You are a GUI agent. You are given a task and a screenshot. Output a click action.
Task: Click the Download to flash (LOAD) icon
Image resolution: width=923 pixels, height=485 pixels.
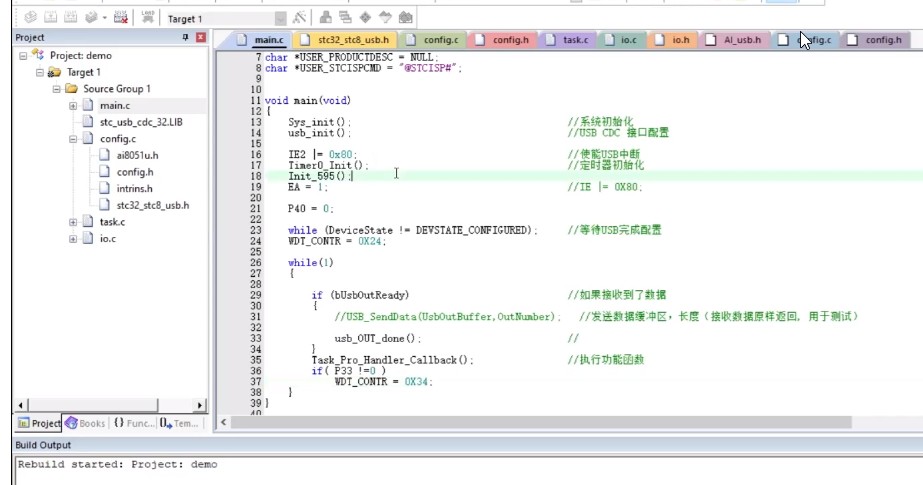[149, 18]
